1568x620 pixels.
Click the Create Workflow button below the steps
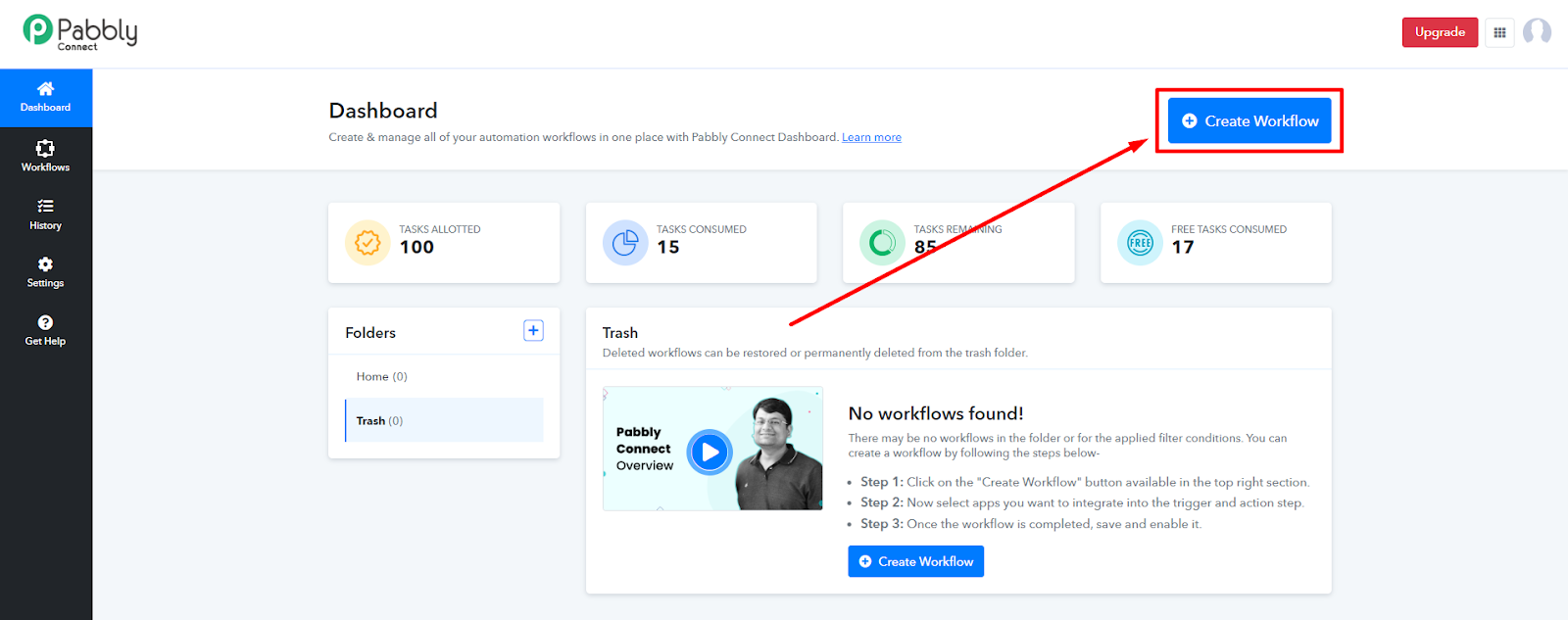click(x=915, y=561)
